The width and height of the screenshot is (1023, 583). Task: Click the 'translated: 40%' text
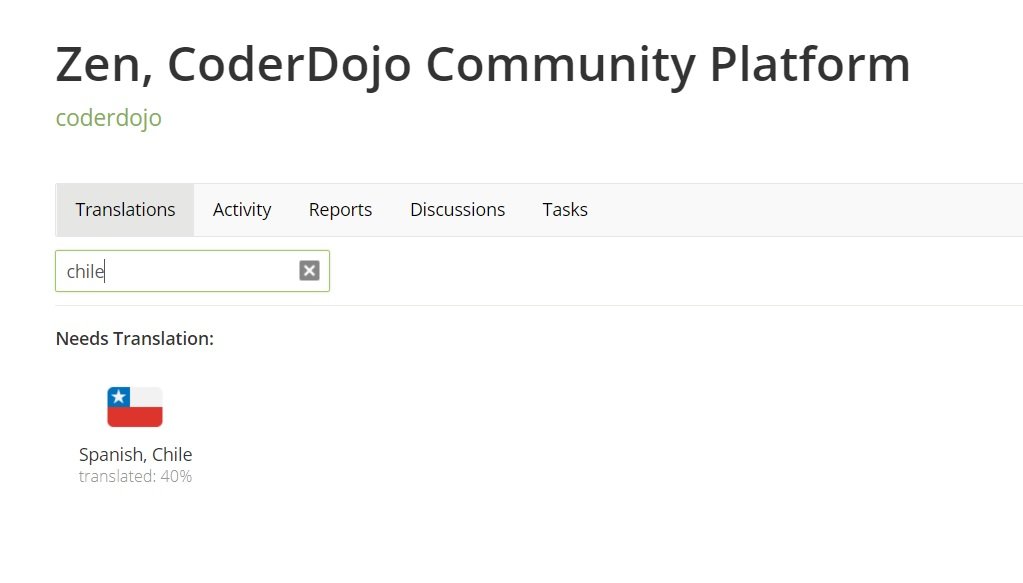pos(136,477)
